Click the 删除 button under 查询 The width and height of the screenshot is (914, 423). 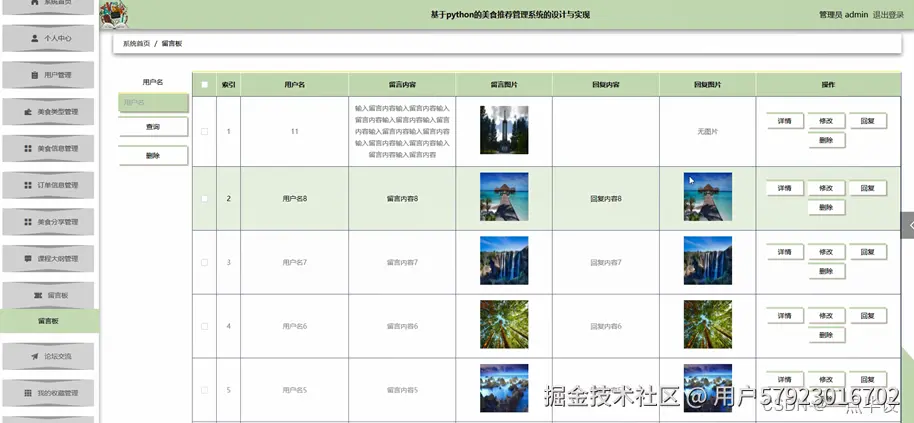(x=153, y=156)
